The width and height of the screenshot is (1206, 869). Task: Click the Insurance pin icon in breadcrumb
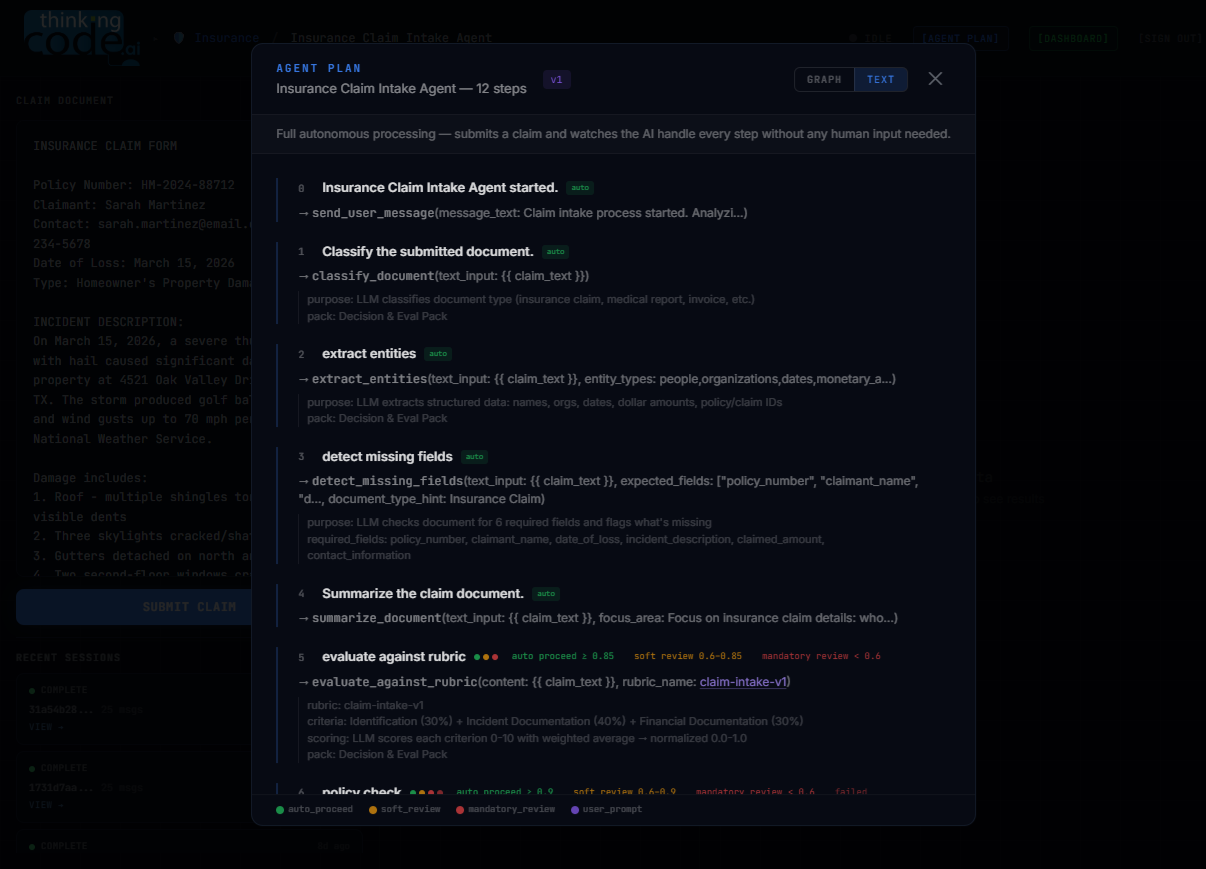(x=179, y=38)
